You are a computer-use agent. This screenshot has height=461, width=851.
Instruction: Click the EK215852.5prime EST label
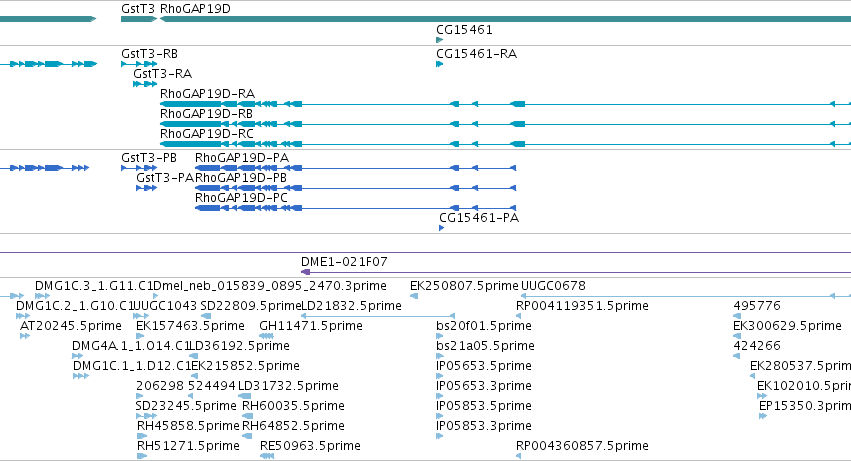coord(245,366)
